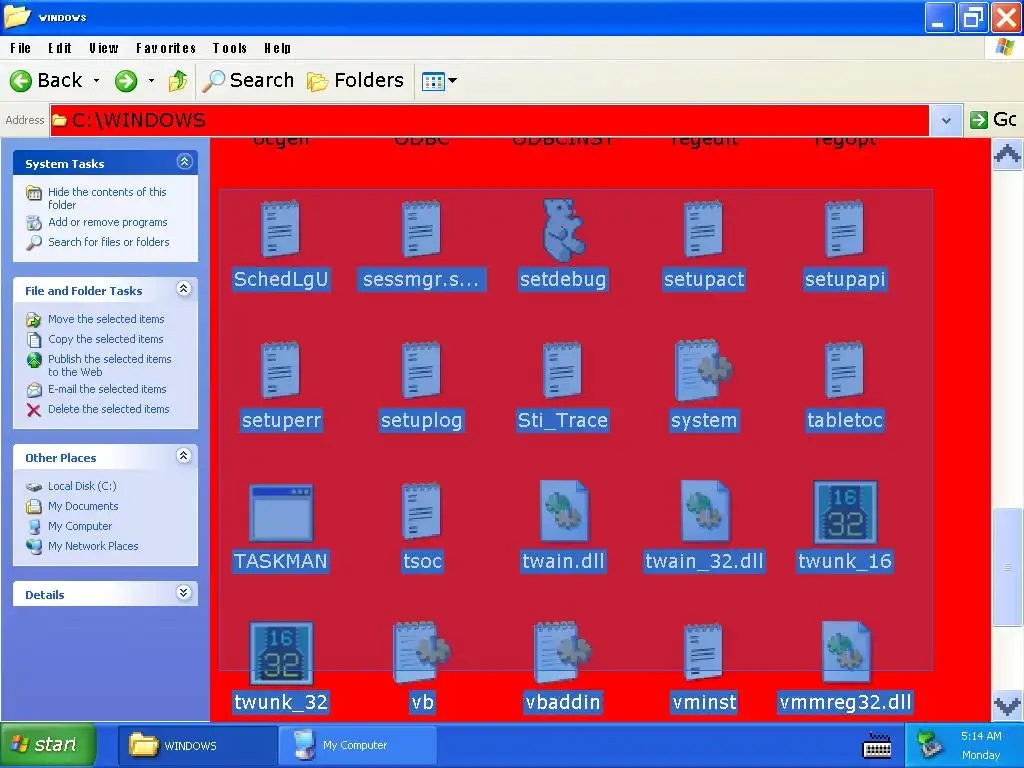
Task: Open the Edit menu
Action: pyautogui.click(x=59, y=48)
